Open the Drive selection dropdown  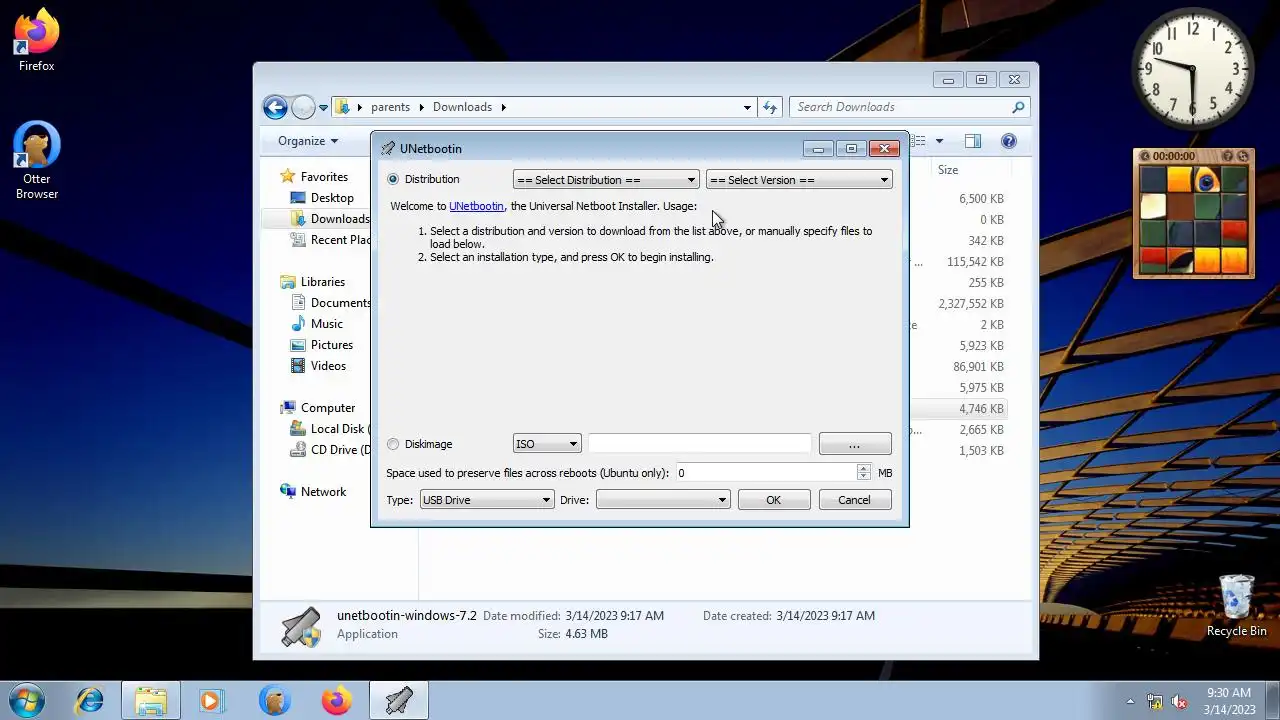(x=663, y=500)
